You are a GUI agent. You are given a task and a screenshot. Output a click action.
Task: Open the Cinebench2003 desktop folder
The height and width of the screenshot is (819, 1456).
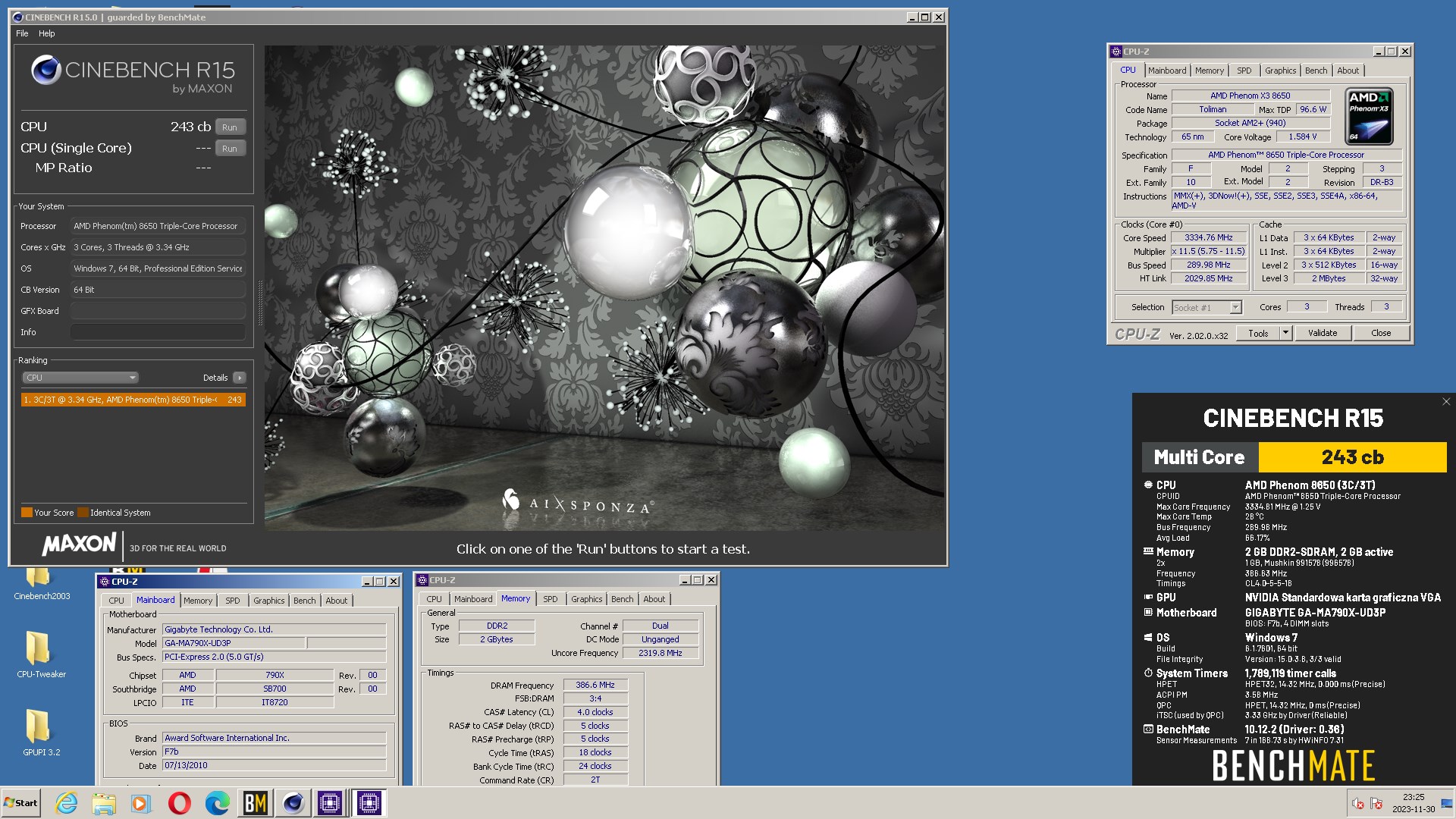[x=42, y=584]
